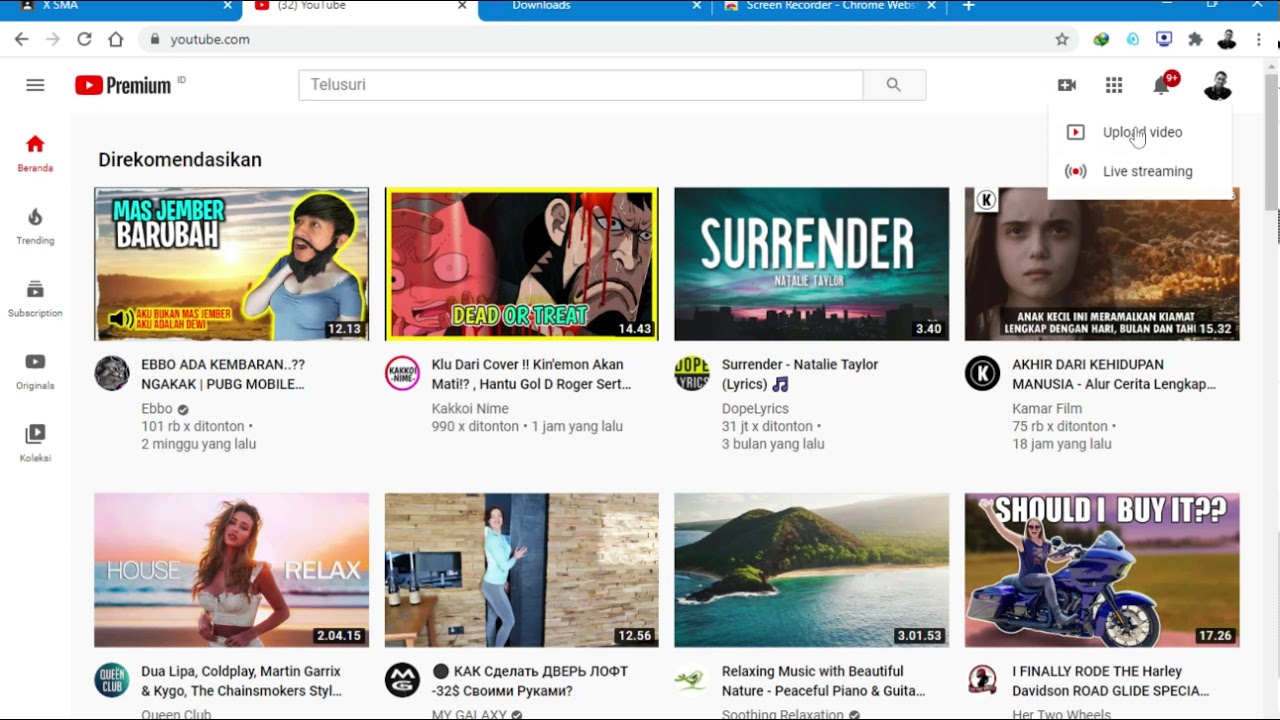
Task: Select Upload video from the menu
Action: [x=1141, y=132]
